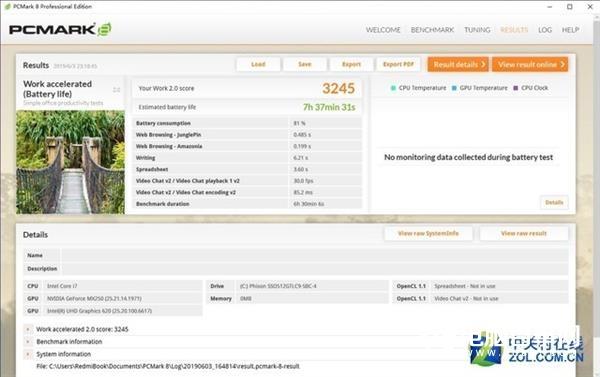Open the BENCHMARK tab
600x377 pixels.
(432, 30)
